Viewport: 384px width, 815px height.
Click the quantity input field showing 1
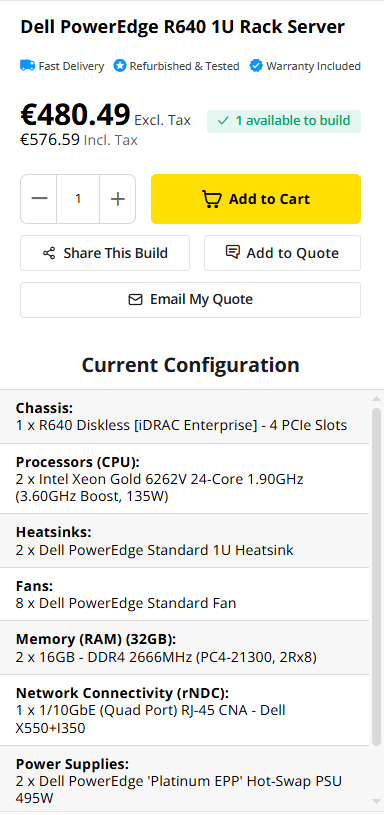[x=78, y=199]
